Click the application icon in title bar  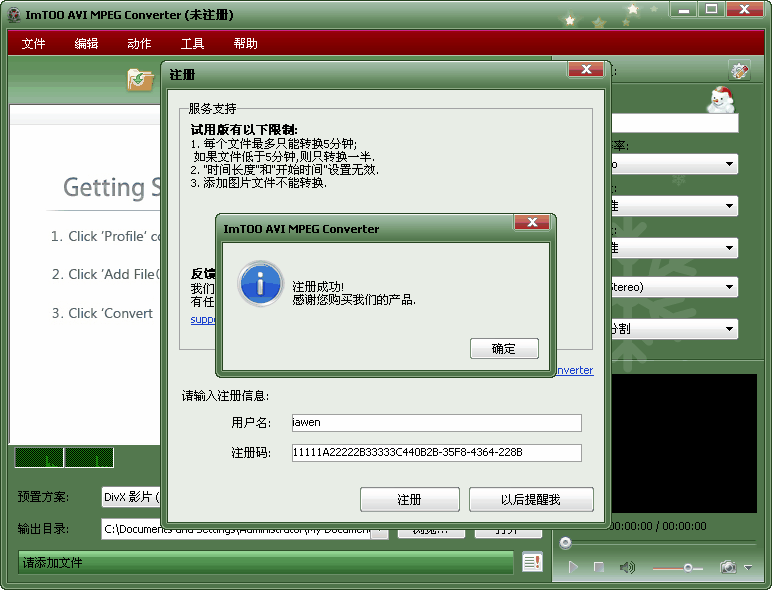coord(14,15)
